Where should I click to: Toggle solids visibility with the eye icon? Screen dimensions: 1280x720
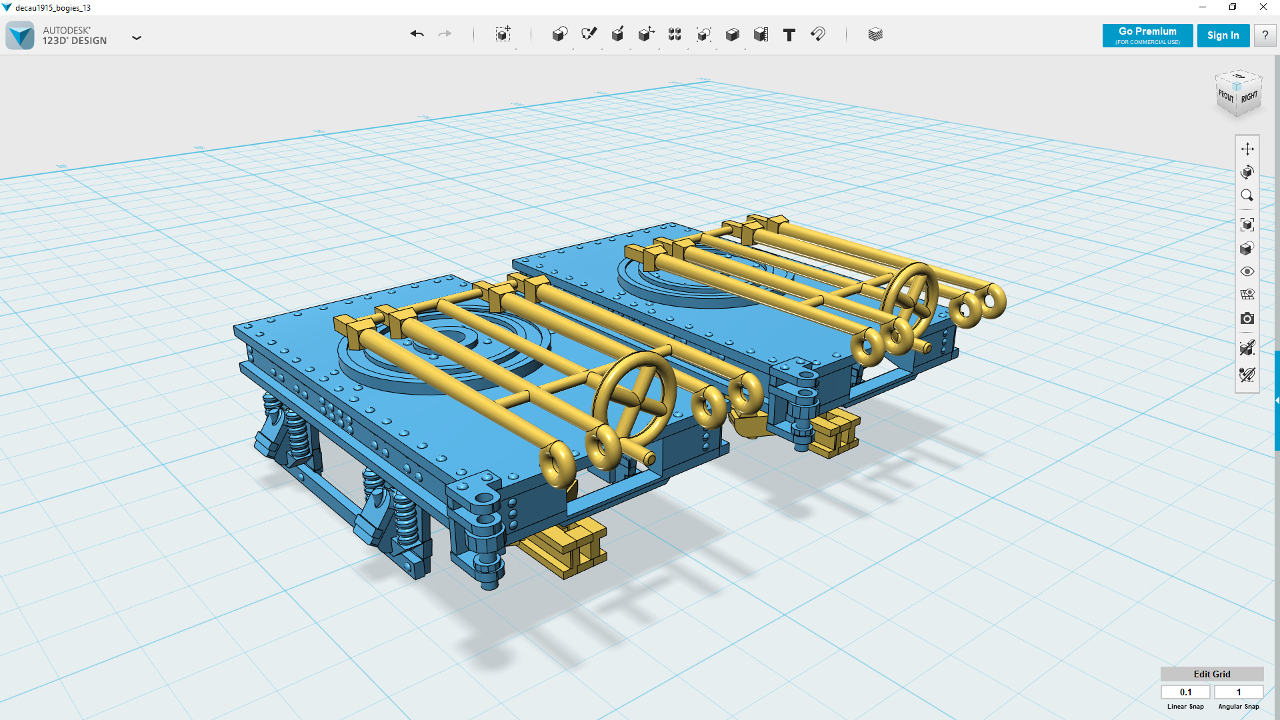pyautogui.click(x=1247, y=271)
